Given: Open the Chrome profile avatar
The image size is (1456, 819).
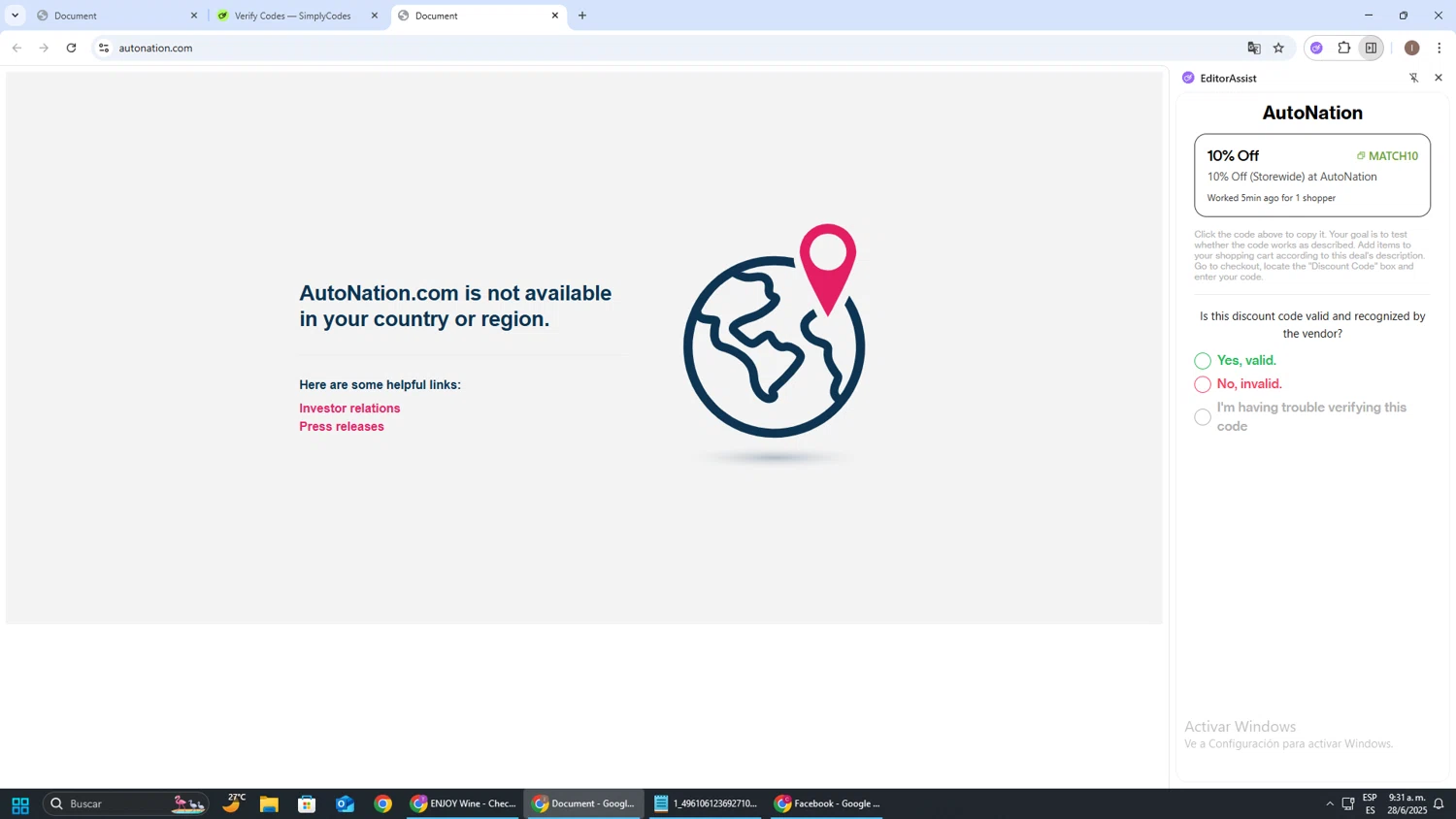Looking at the screenshot, I should (x=1412, y=48).
